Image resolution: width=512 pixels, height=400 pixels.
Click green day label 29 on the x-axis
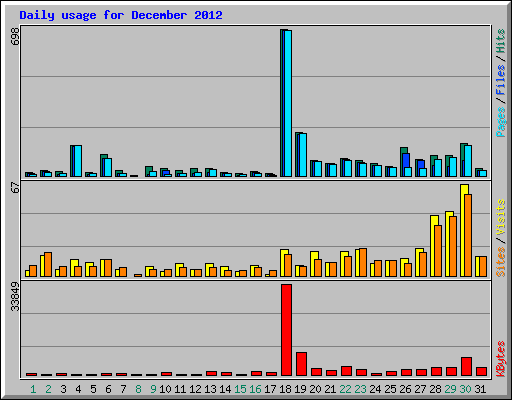pos(450,389)
